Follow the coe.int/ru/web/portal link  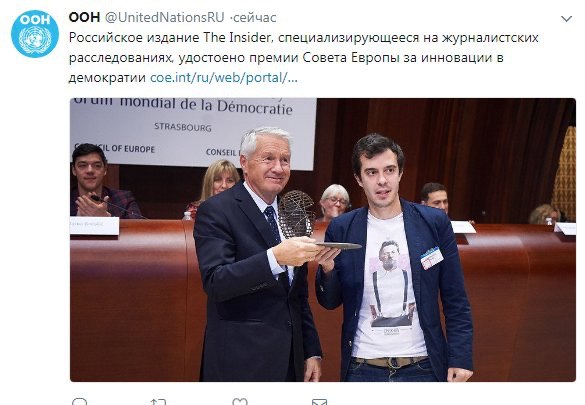224,78
